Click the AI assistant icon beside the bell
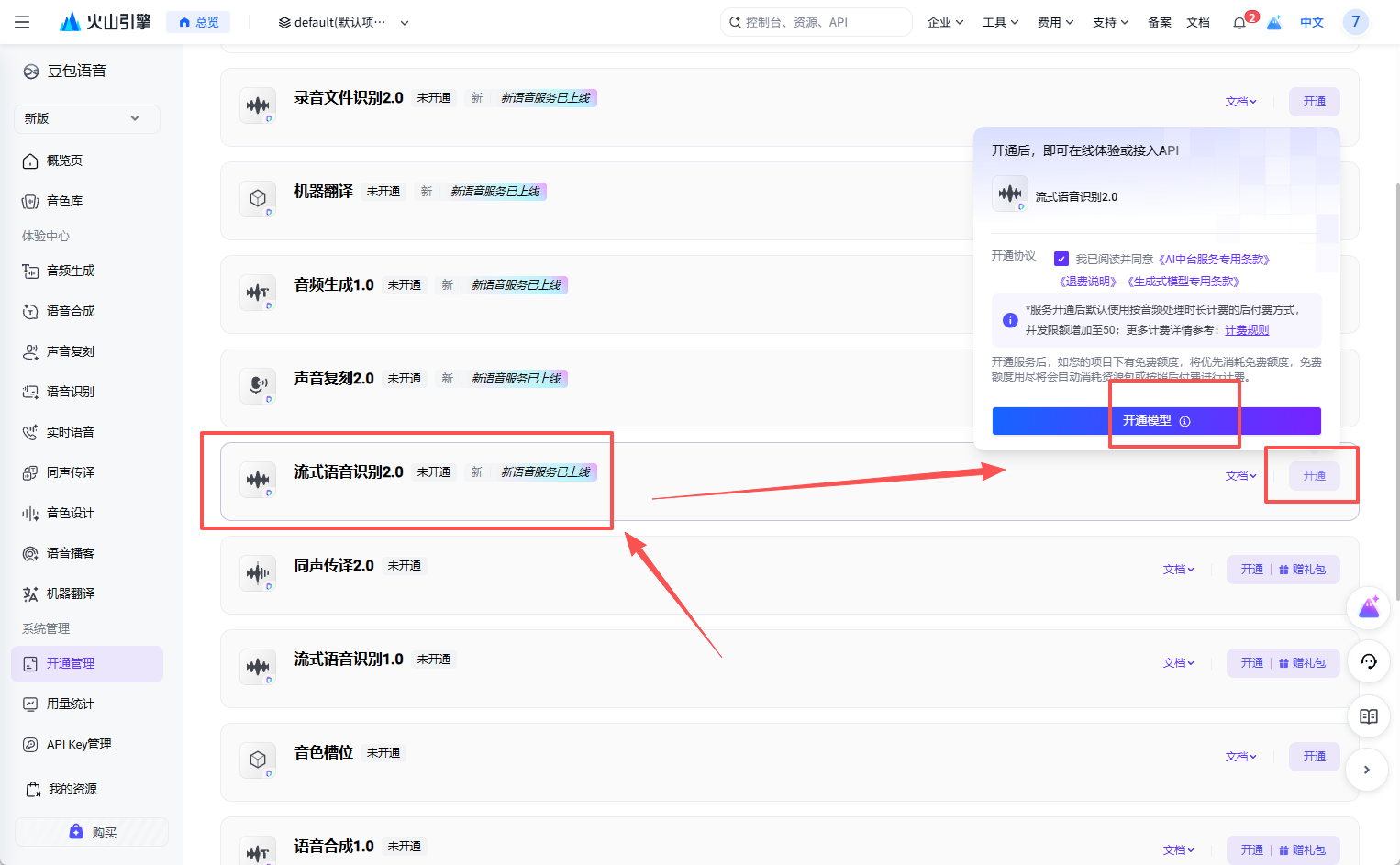The height and width of the screenshot is (865, 1400). (1274, 22)
